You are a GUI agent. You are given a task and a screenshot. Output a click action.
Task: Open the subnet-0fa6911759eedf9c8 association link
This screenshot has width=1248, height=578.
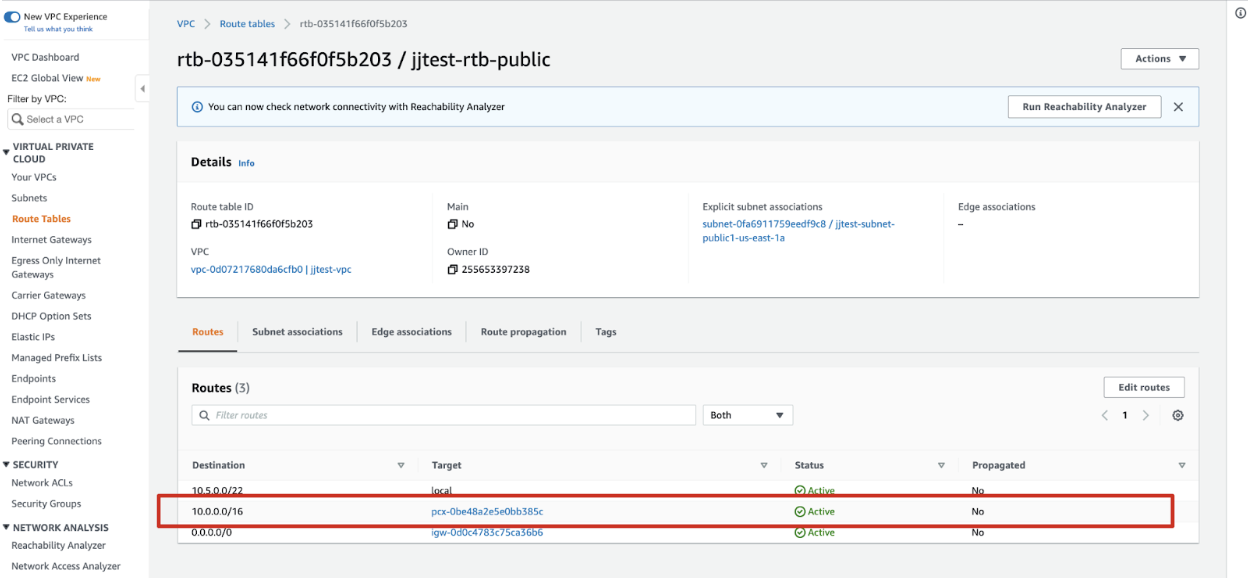click(x=798, y=231)
